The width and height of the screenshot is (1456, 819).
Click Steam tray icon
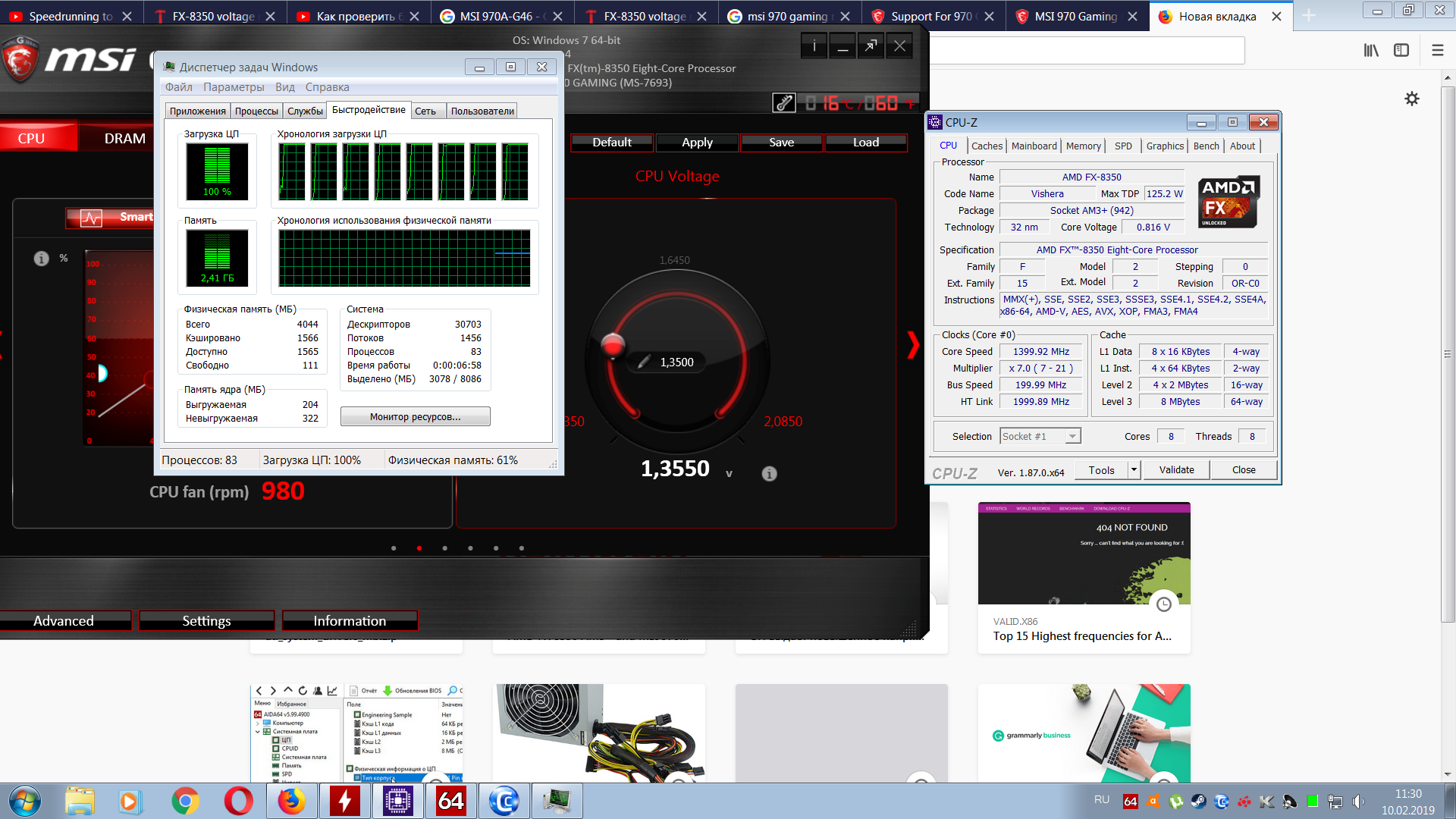coord(1198,801)
